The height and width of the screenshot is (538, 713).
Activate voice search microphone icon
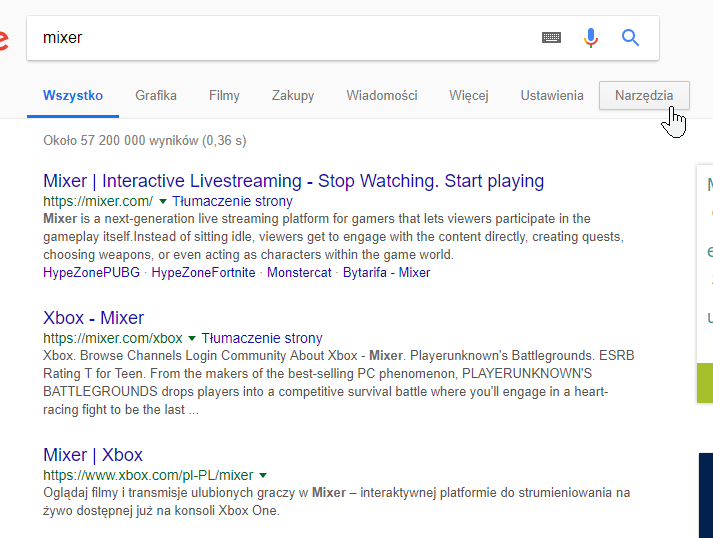coord(591,38)
